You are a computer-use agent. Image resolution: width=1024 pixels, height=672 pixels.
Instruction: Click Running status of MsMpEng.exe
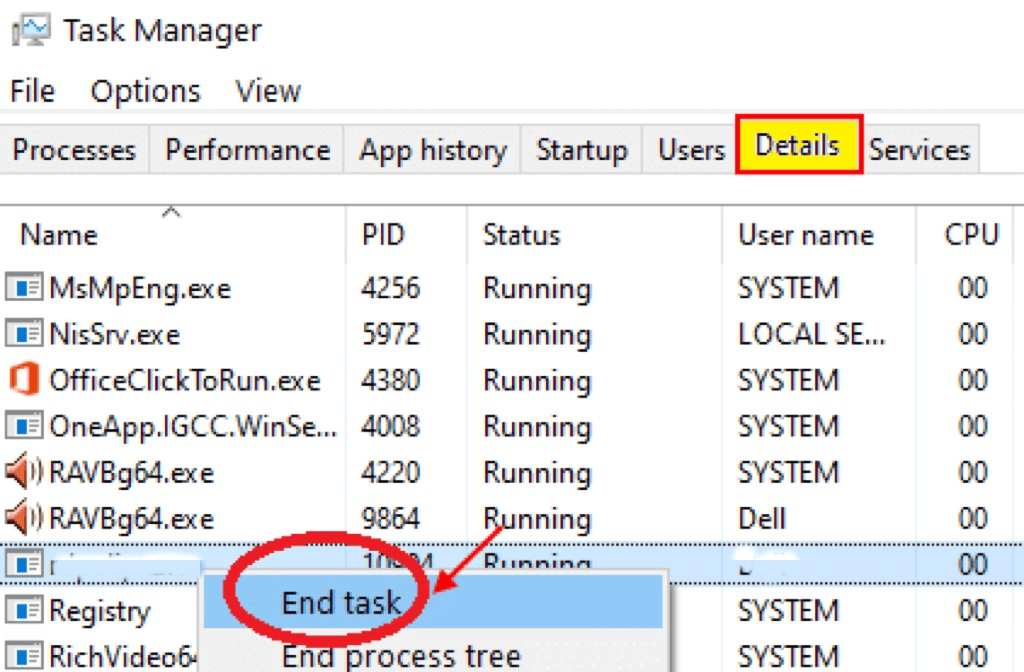coord(537,289)
